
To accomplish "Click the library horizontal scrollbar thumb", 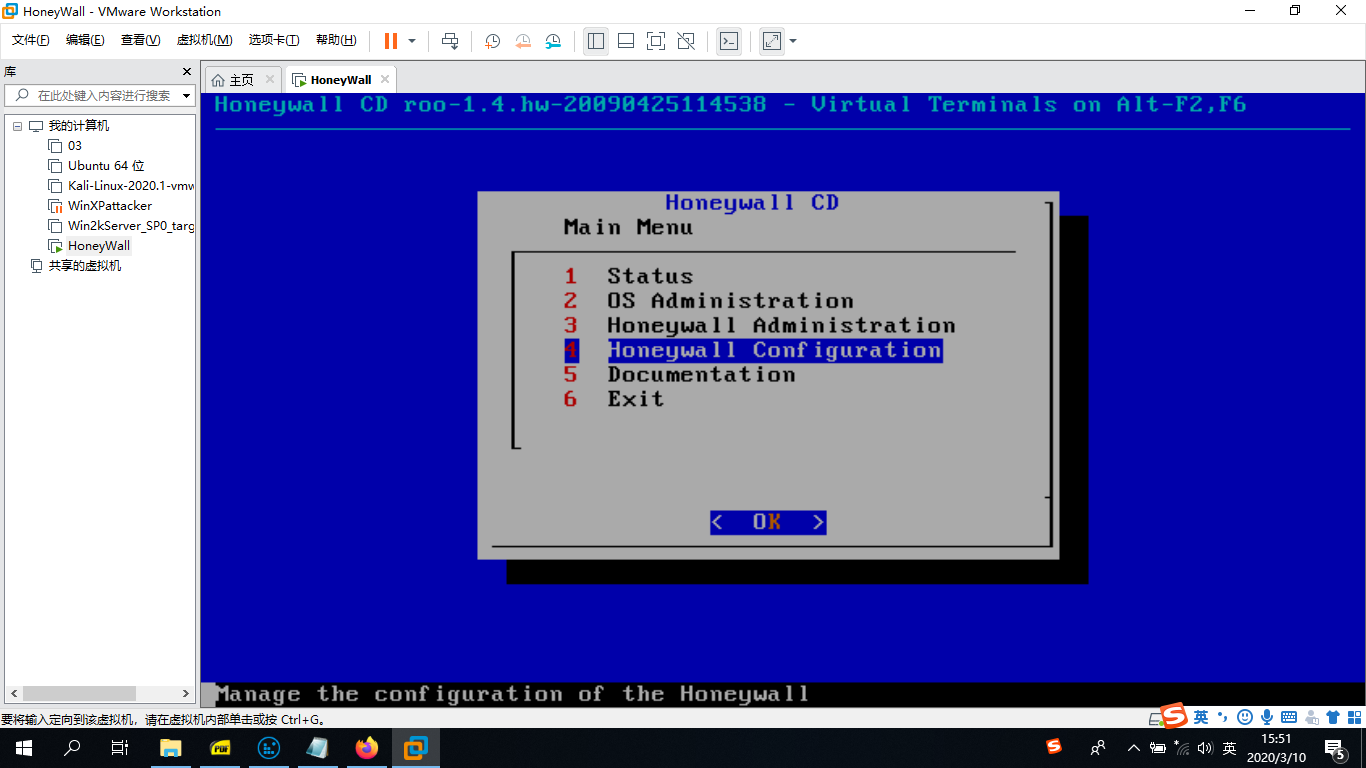I will point(79,693).
